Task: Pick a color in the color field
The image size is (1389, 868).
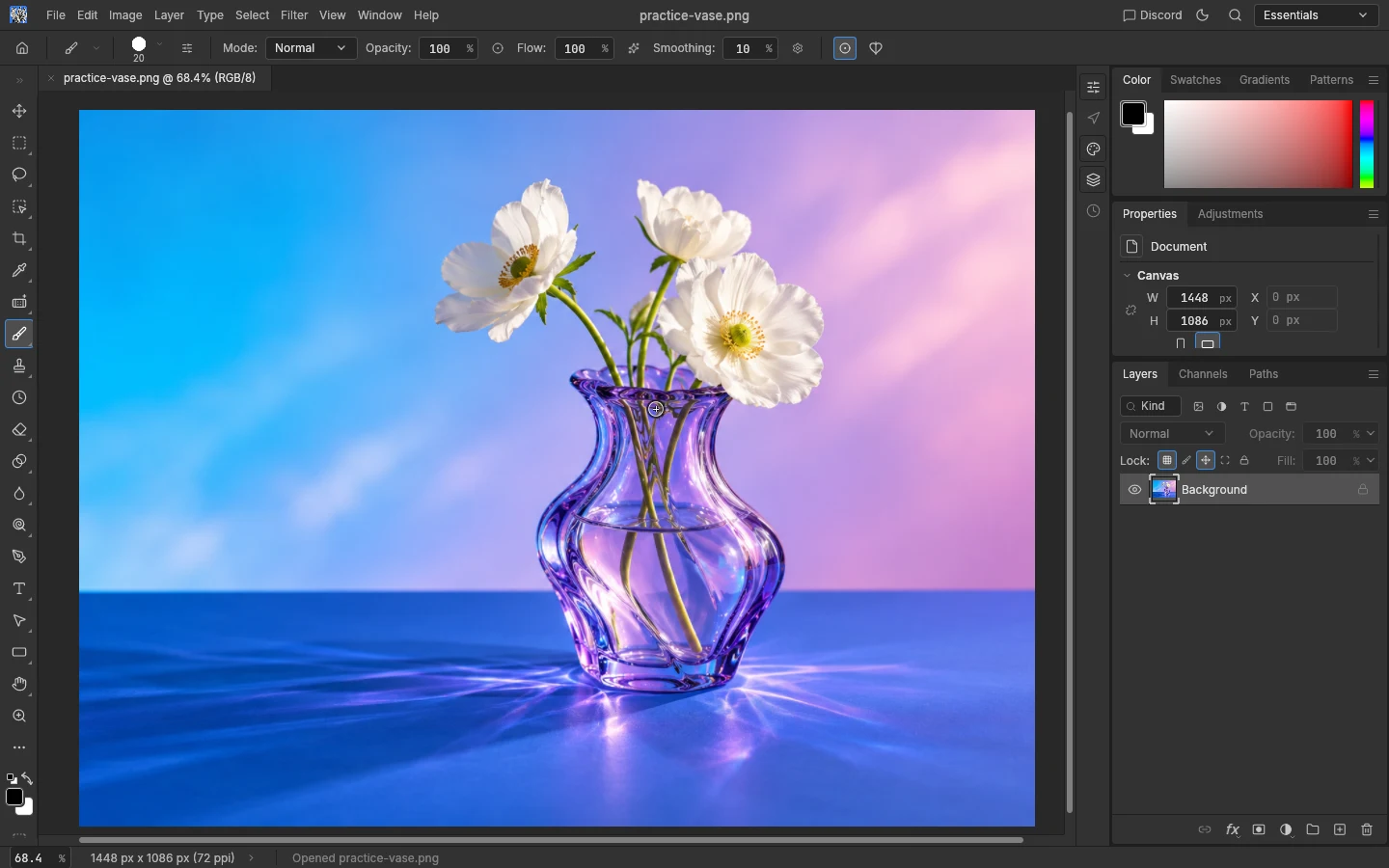Action: tap(1258, 145)
